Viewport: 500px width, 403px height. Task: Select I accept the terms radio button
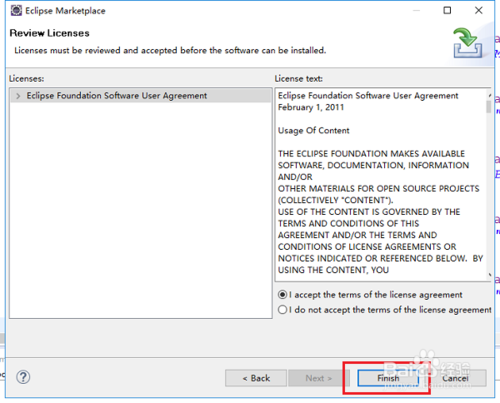tap(282, 295)
